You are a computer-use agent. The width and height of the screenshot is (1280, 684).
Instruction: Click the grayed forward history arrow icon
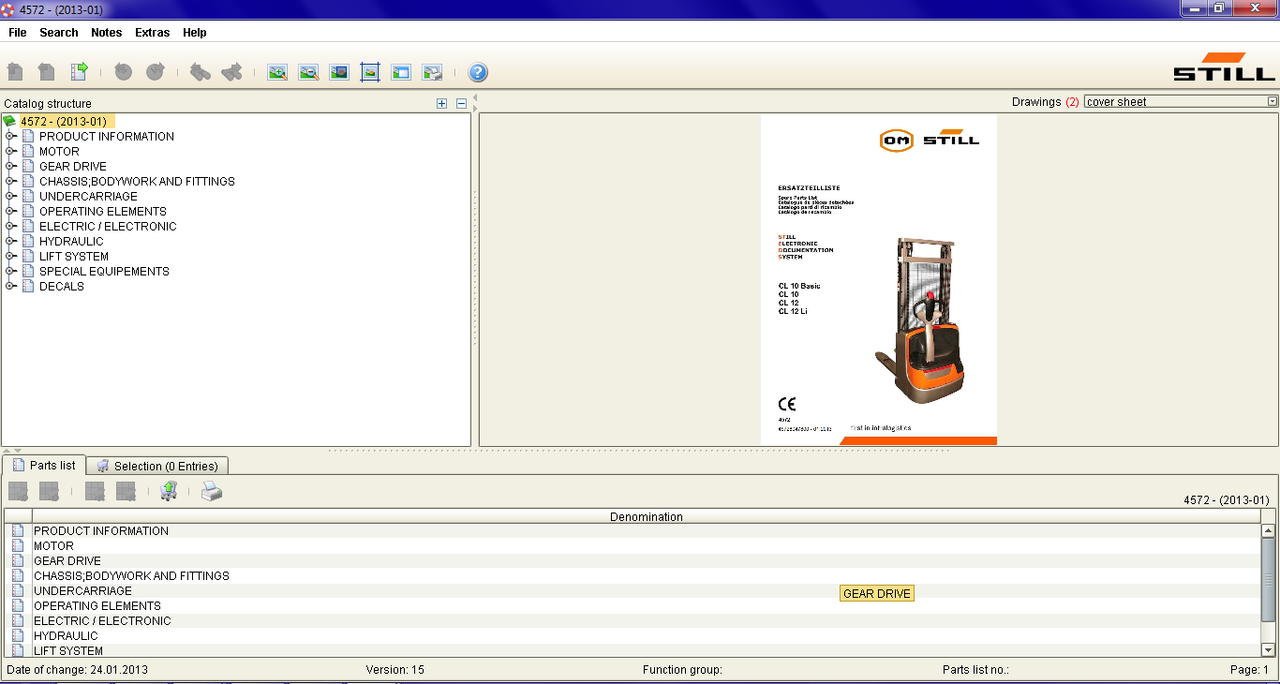point(155,72)
